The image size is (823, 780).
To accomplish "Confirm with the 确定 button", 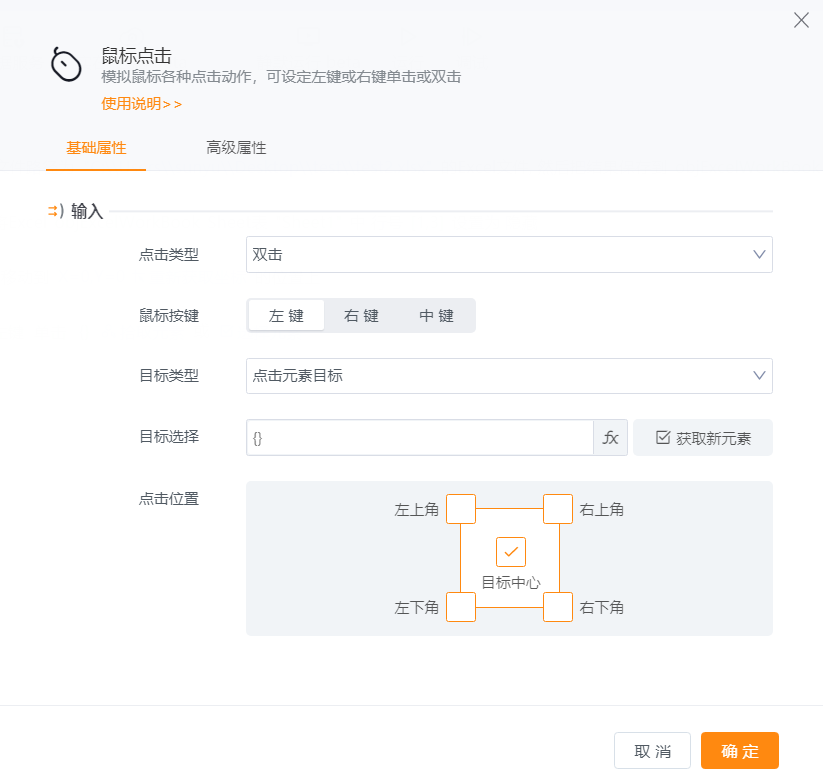I will (x=739, y=751).
